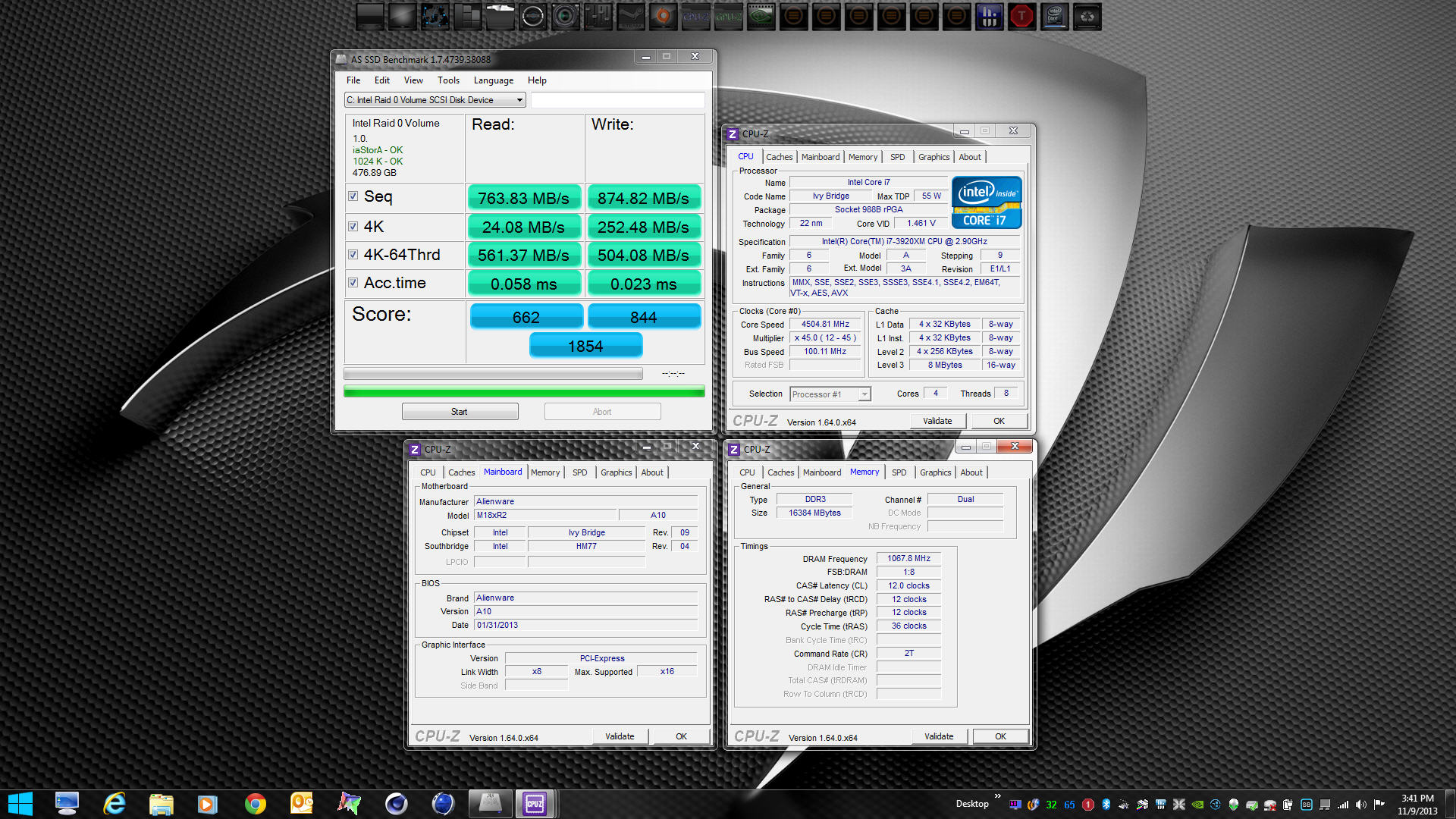Open File Explorer from the taskbar
1456x819 pixels.
coord(162,803)
